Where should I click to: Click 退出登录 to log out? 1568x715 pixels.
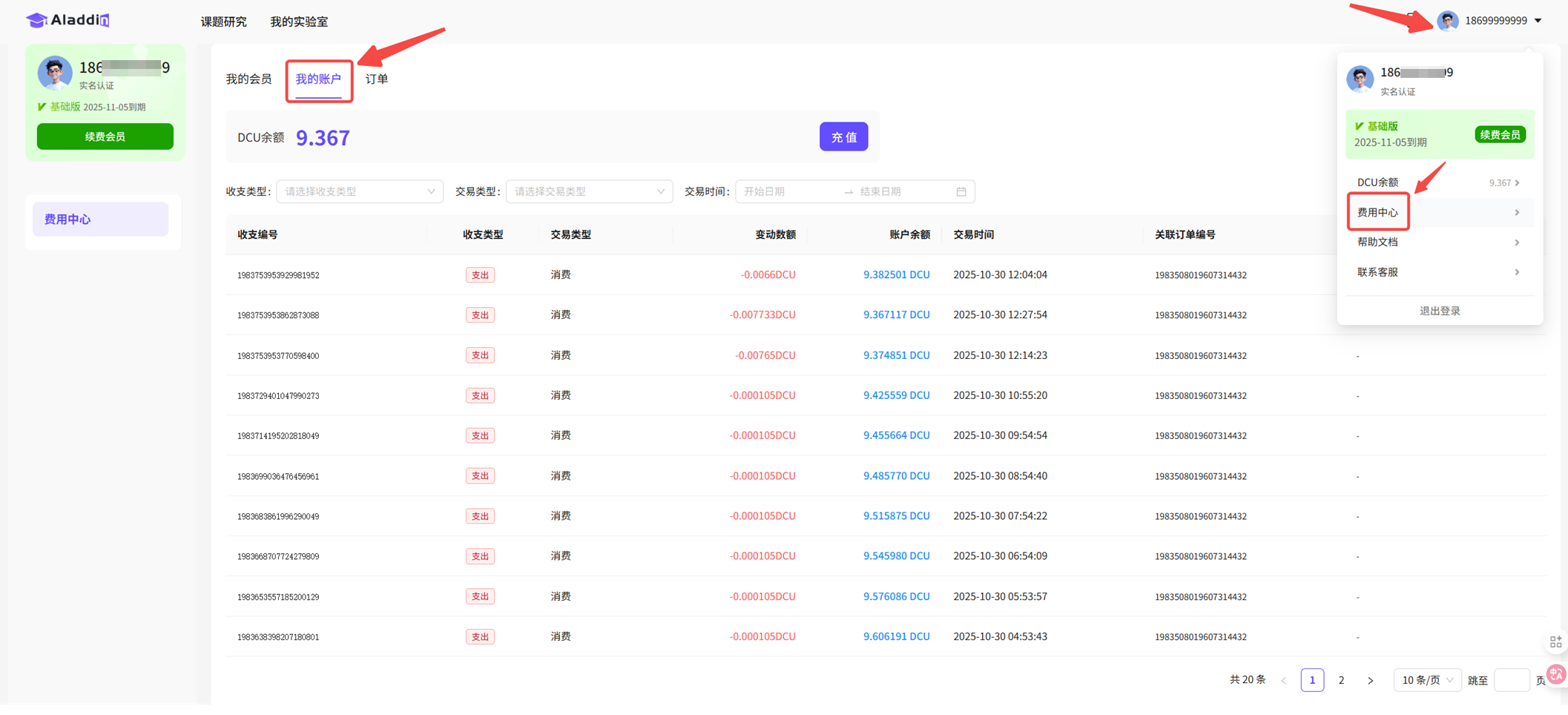coord(1439,311)
